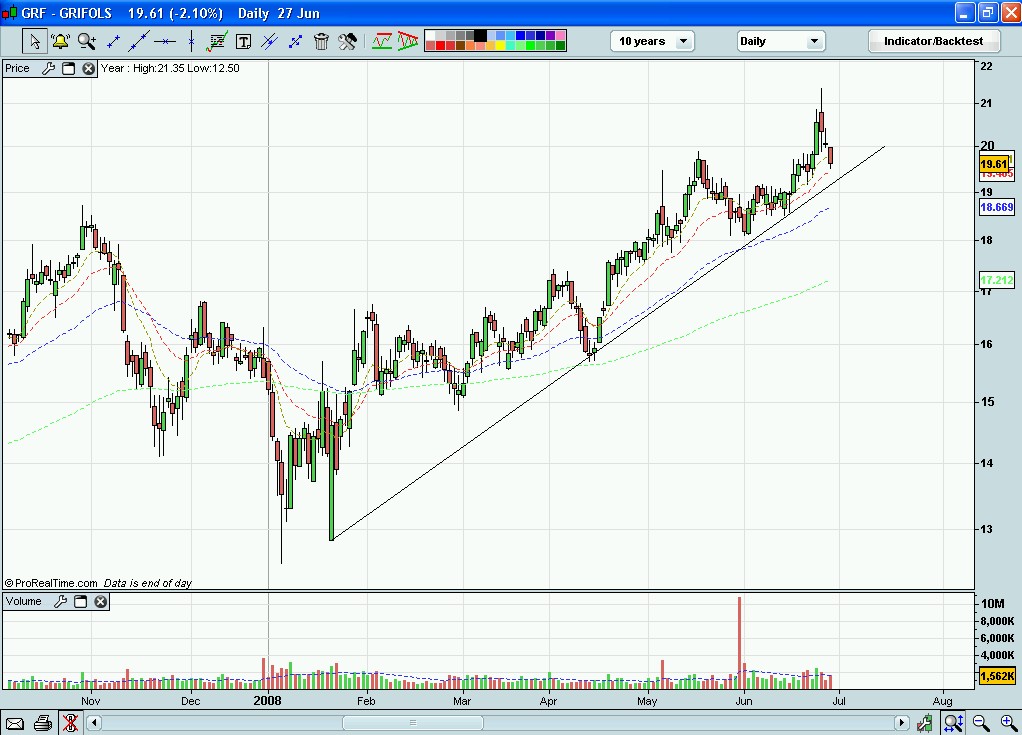This screenshot has width=1022, height=735.
Task: Select the arrow cursor tool
Action: click(x=35, y=41)
